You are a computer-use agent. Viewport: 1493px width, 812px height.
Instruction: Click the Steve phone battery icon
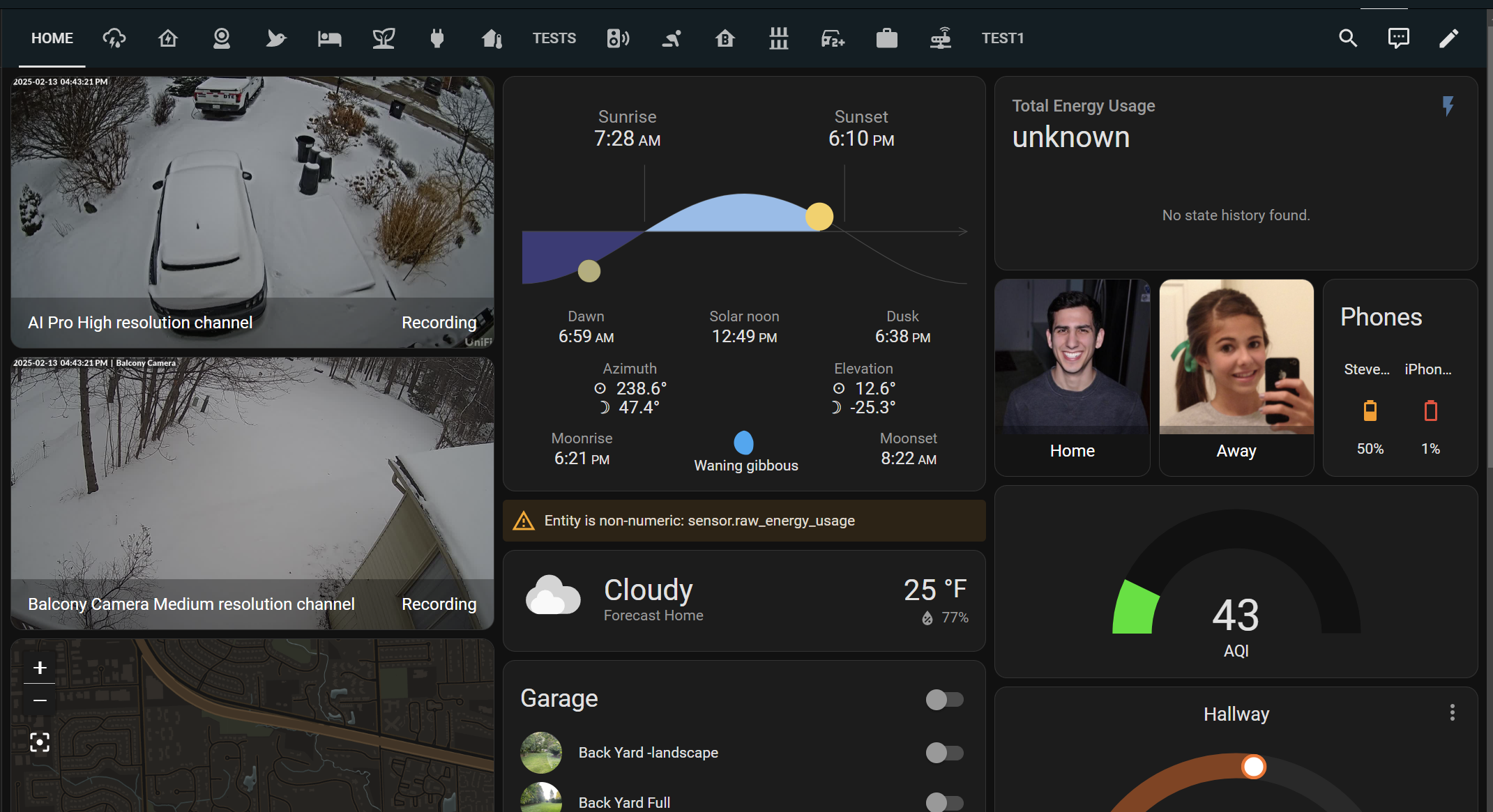click(1370, 411)
